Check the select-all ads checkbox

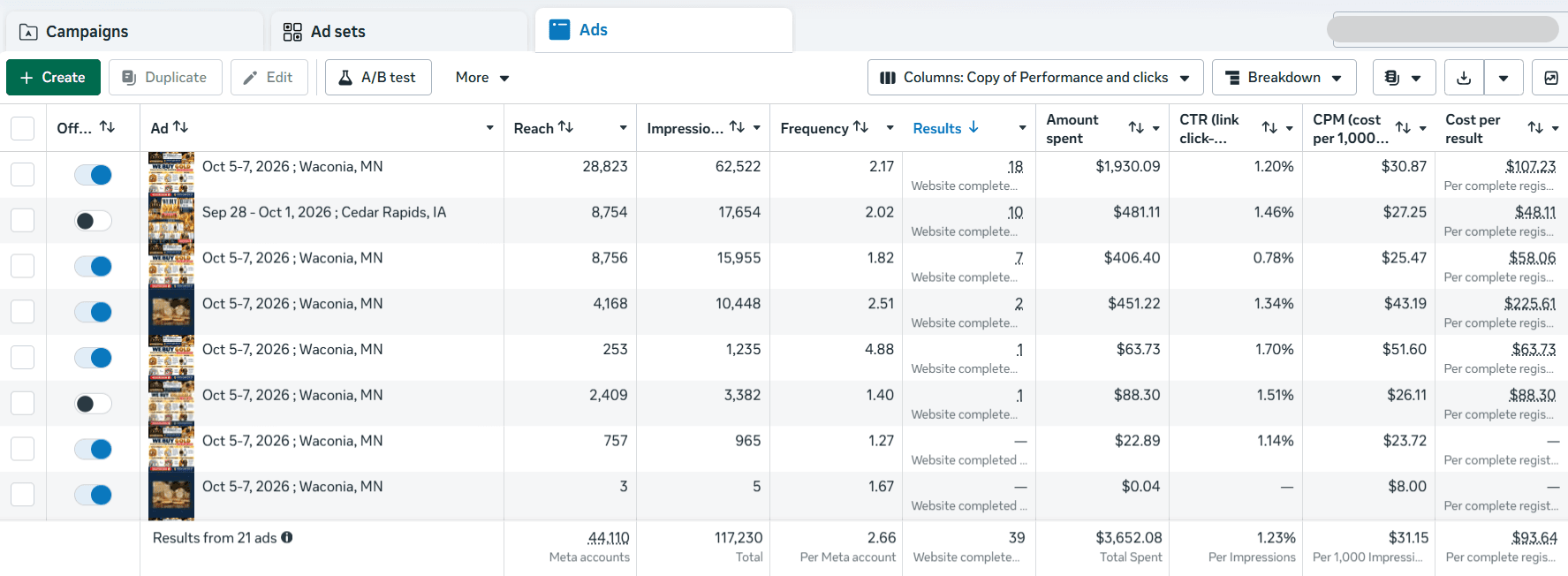point(22,128)
